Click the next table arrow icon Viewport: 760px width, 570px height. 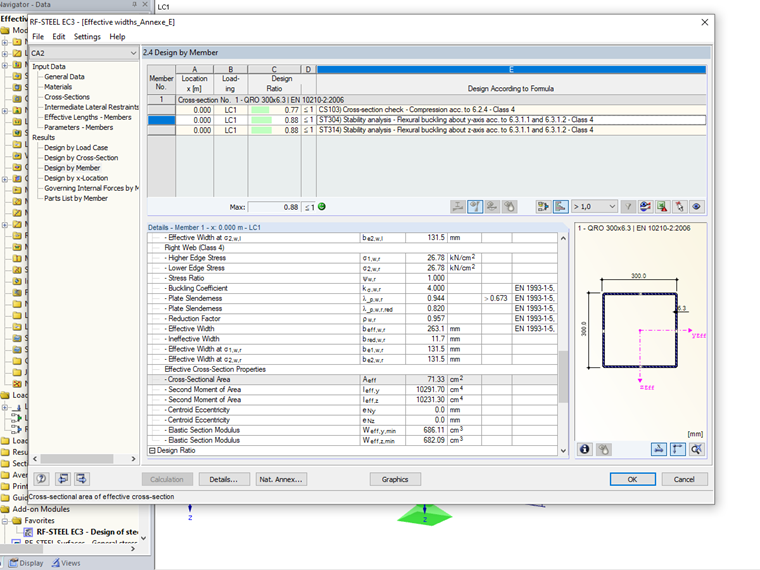pos(83,479)
